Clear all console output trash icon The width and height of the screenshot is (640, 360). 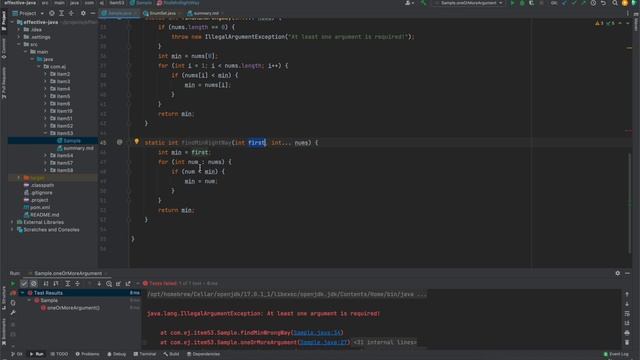(x=627, y=342)
